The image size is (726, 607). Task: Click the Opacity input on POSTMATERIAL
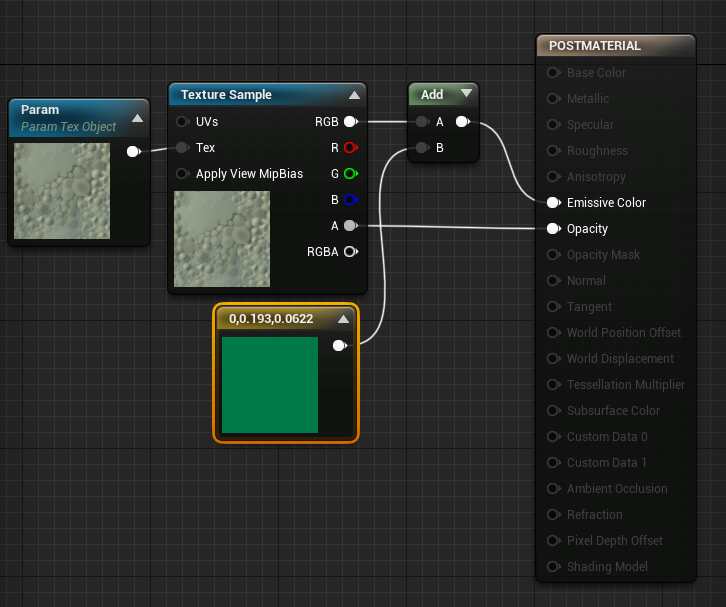tap(554, 229)
